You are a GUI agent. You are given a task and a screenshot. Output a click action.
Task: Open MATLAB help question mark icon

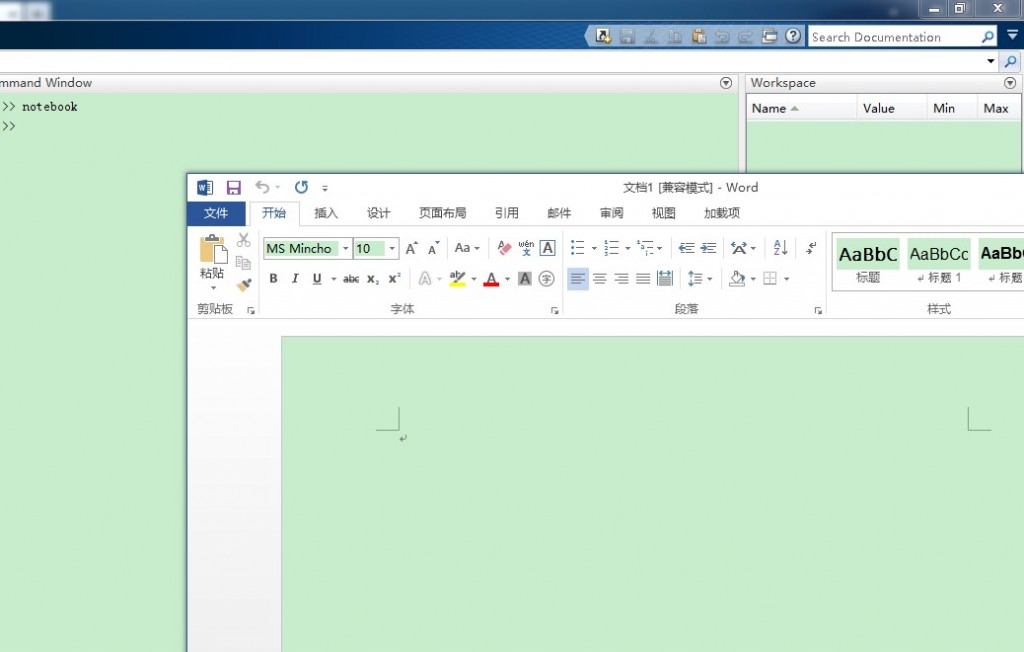point(793,36)
